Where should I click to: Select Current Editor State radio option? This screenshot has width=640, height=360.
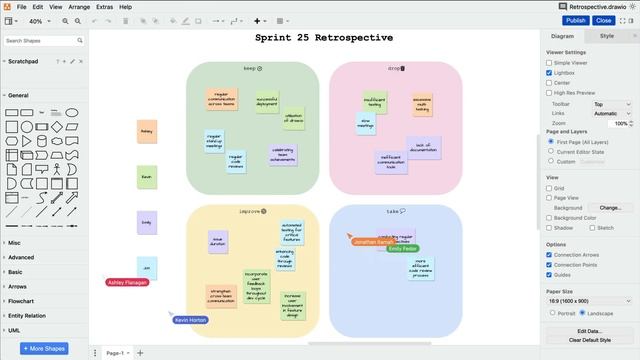coord(551,151)
